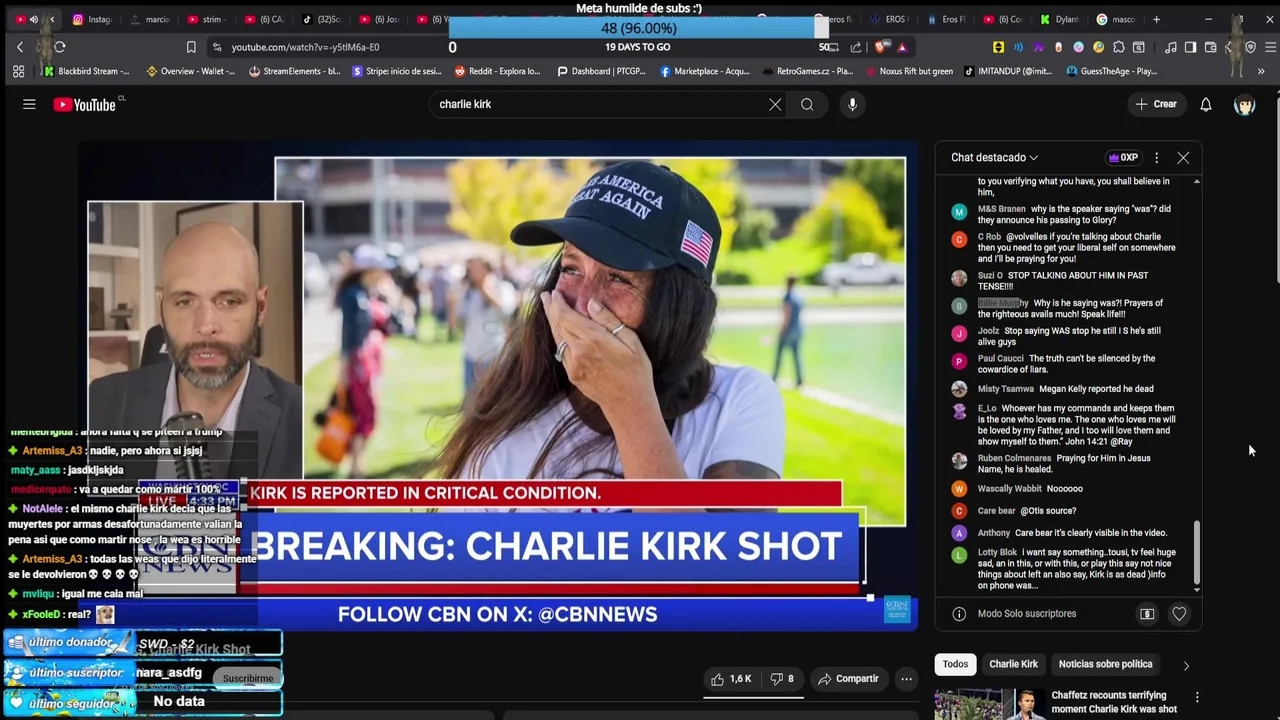1280x720 pixels.
Task: Mute the audio-playing YouTube tab
Action: (33, 19)
